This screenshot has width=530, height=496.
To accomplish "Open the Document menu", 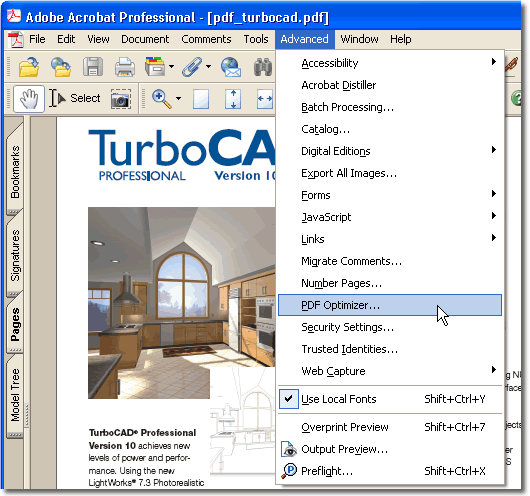I will point(145,39).
